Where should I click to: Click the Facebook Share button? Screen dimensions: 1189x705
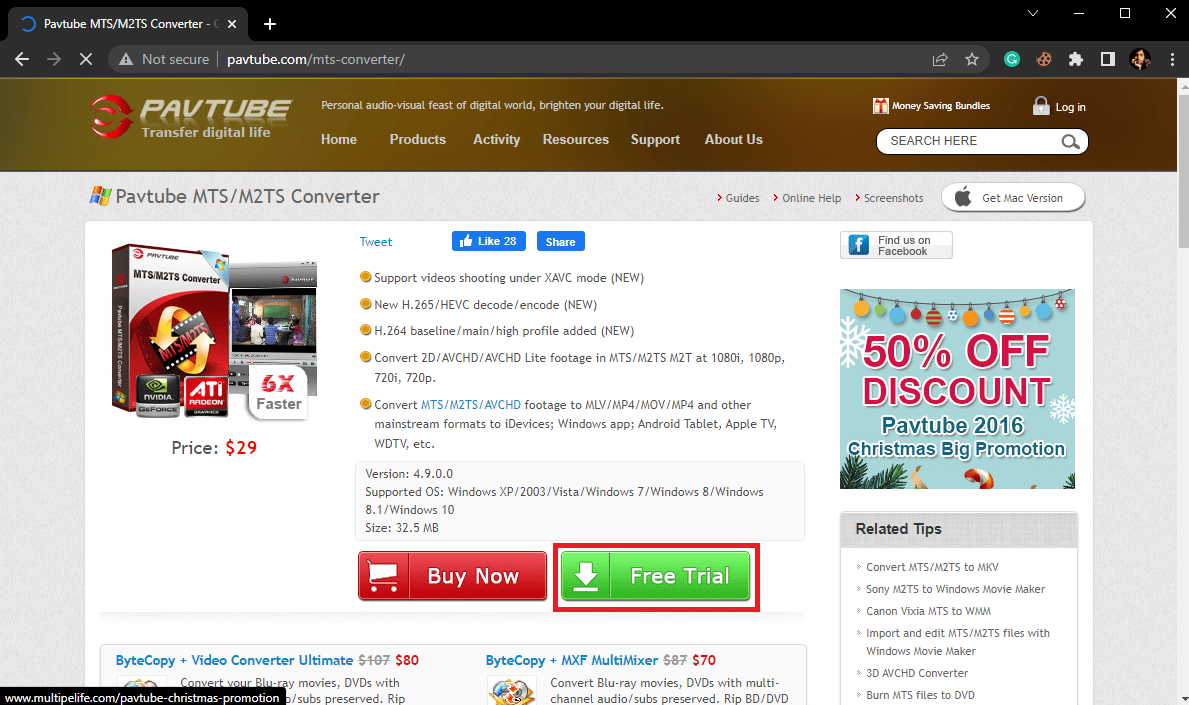(560, 241)
